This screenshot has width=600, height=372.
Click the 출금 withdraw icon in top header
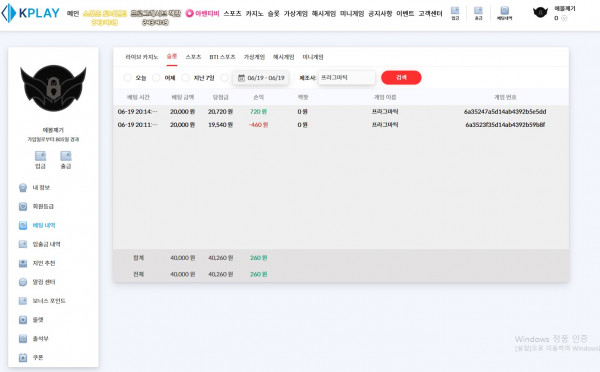pos(478,13)
